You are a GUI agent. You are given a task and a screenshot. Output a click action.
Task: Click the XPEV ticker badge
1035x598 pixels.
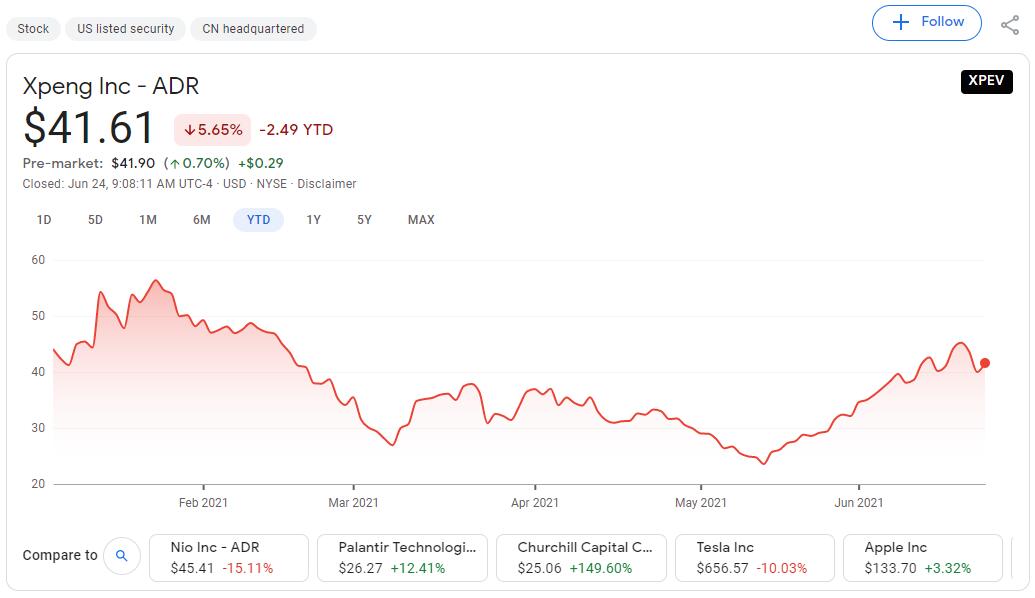tap(986, 82)
